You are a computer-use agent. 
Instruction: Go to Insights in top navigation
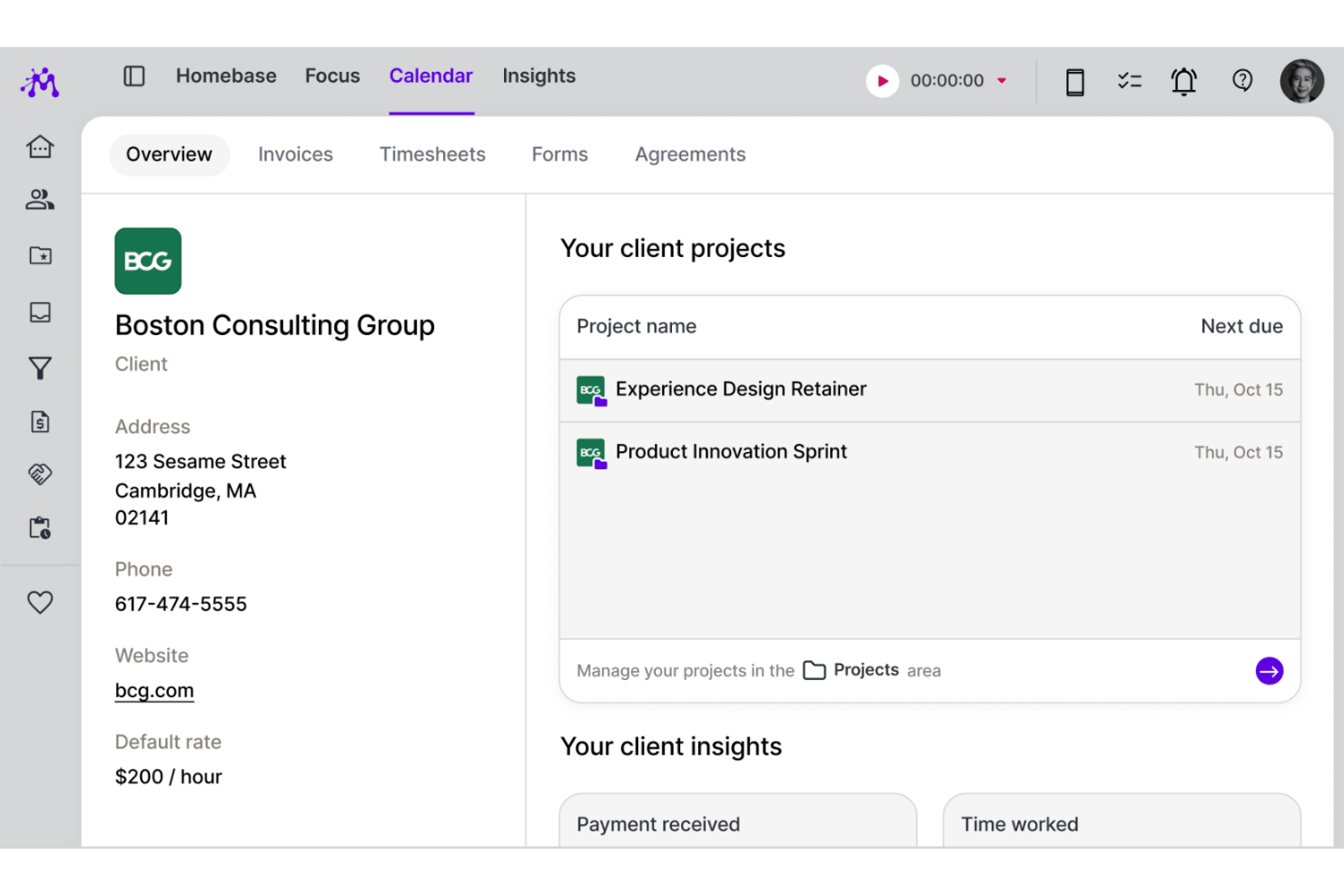(x=539, y=76)
